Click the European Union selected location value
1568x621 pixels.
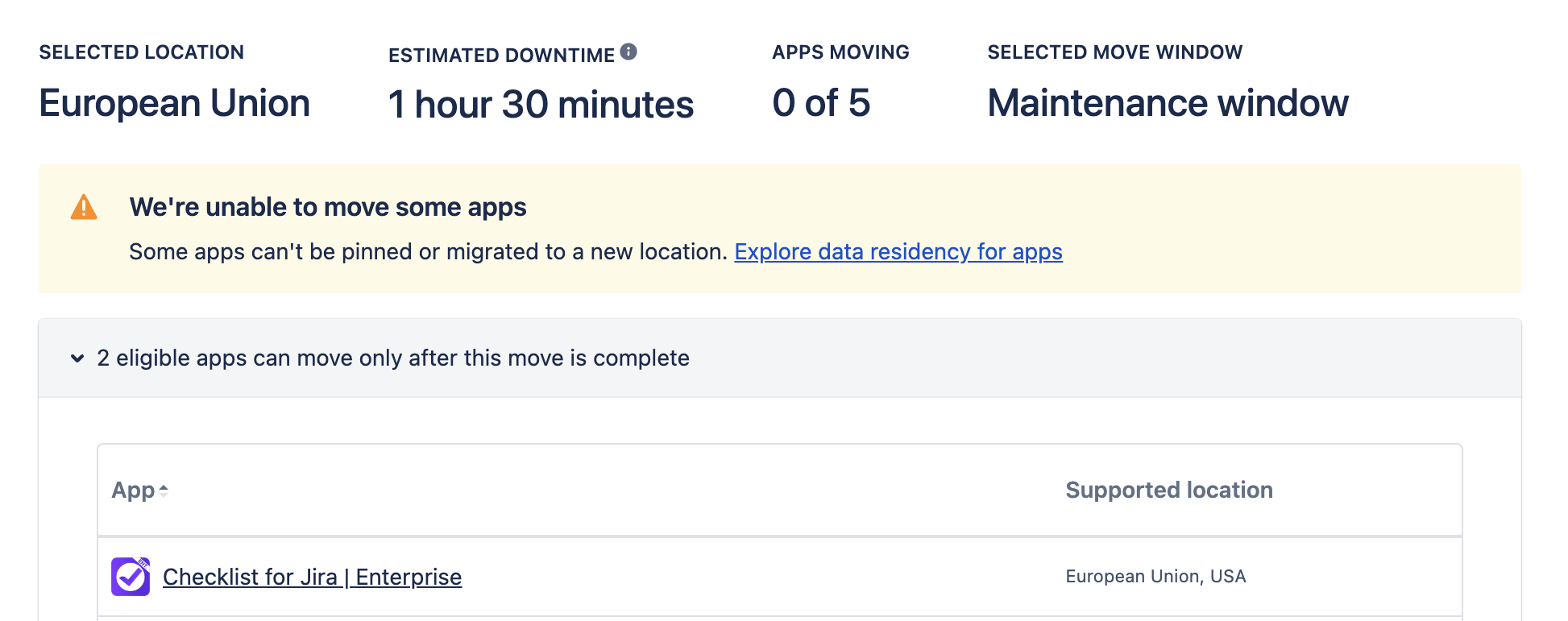pyautogui.click(x=174, y=103)
